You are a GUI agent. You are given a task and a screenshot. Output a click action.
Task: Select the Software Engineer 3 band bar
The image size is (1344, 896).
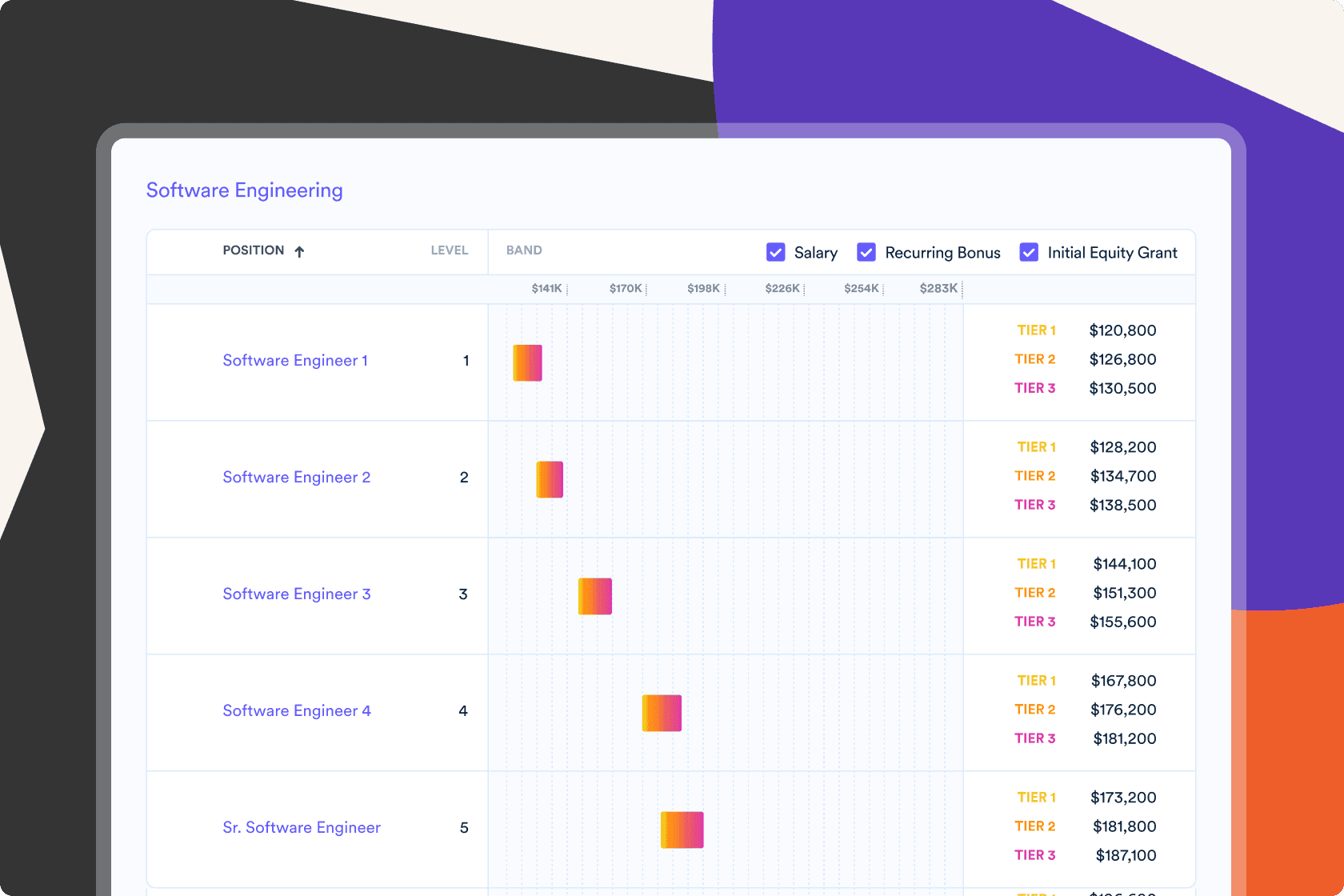point(595,597)
